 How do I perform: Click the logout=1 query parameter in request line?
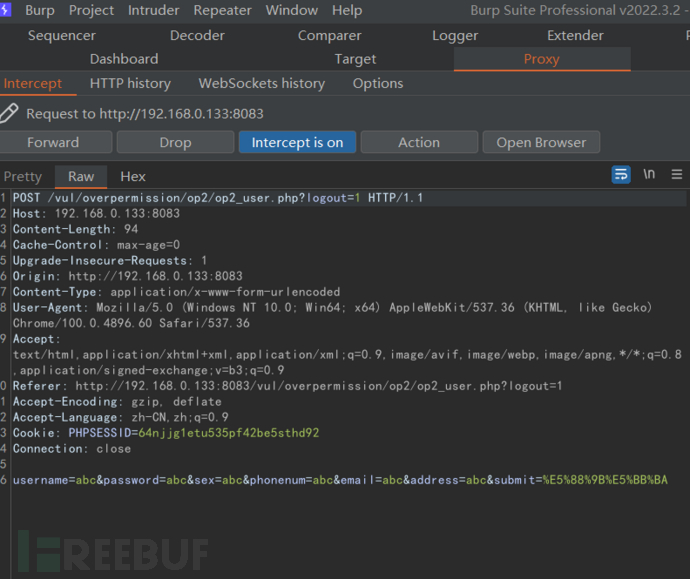point(333,198)
